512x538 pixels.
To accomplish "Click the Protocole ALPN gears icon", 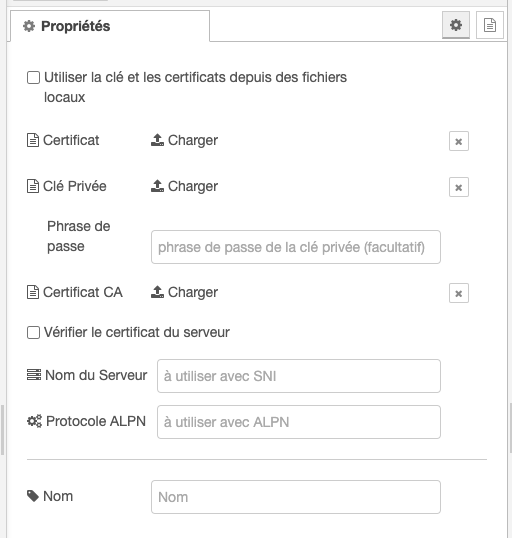I will pyautogui.click(x=34, y=421).
